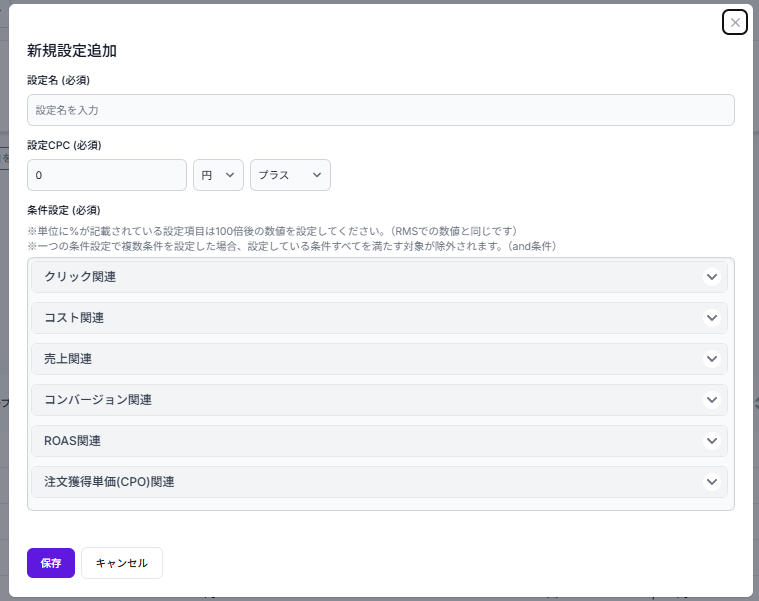Image resolution: width=759 pixels, height=601 pixels.
Task: Click the 設定CPC numeric input showing 0
Action: coord(107,175)
